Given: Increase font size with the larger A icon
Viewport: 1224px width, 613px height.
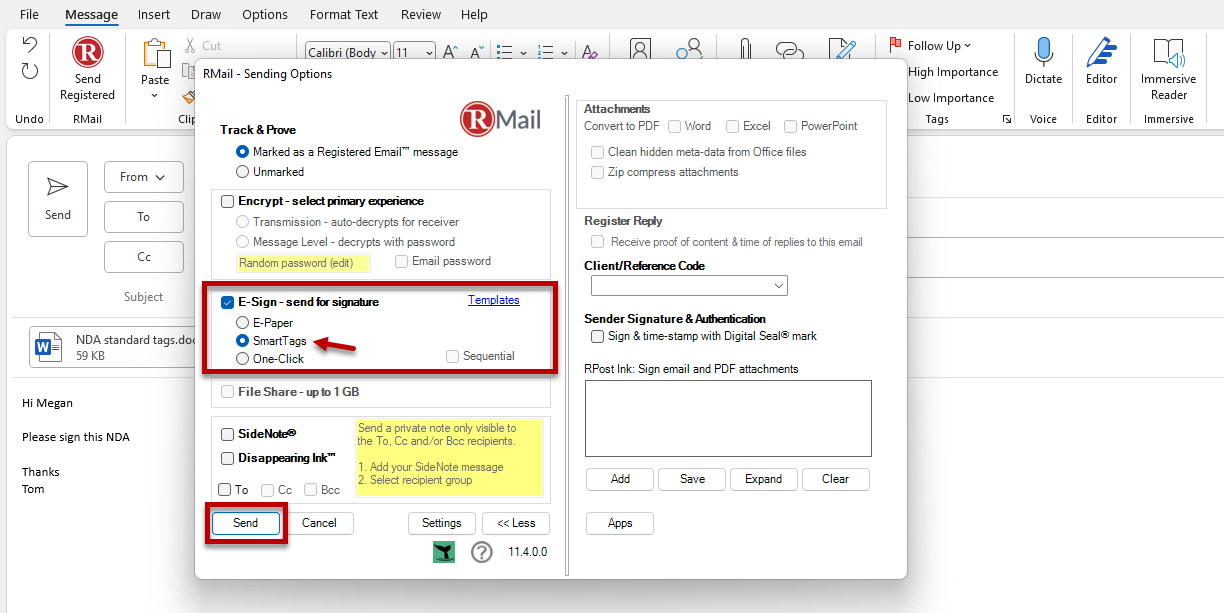Looking at the screenshot, I should click(x=450, y=52).
